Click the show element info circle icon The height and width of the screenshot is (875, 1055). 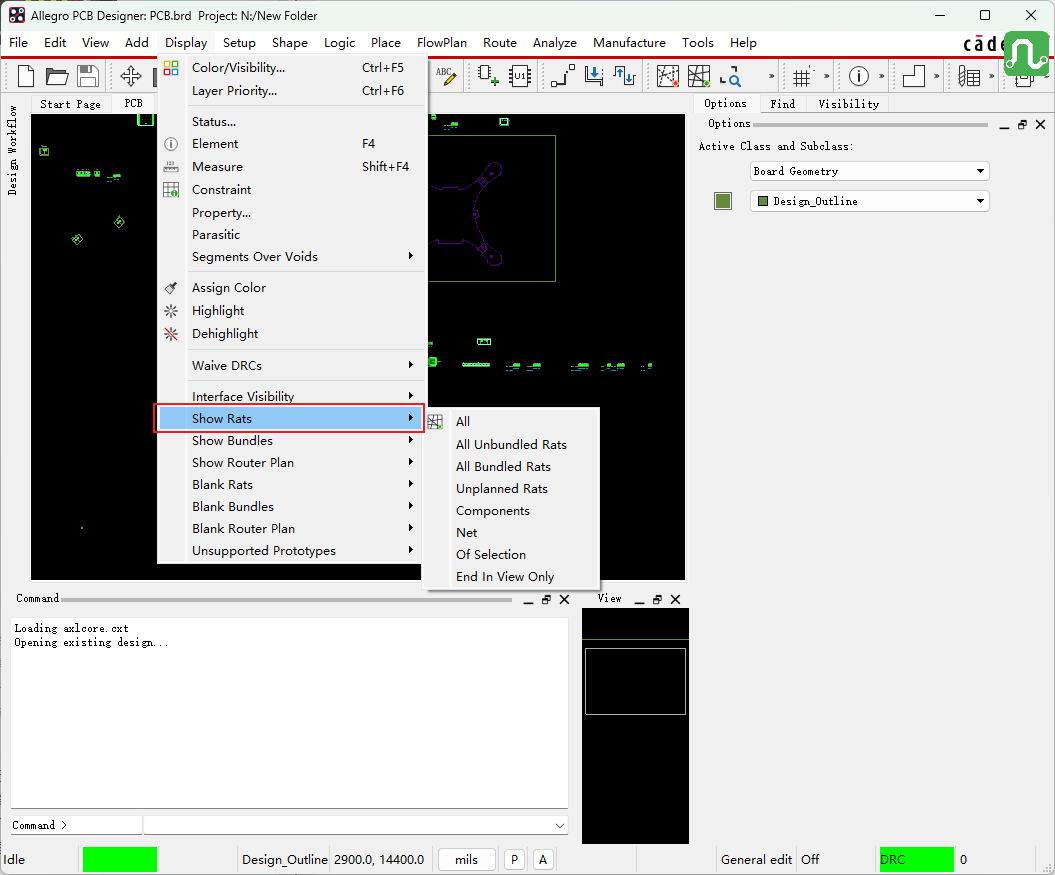tap(859, 76)
